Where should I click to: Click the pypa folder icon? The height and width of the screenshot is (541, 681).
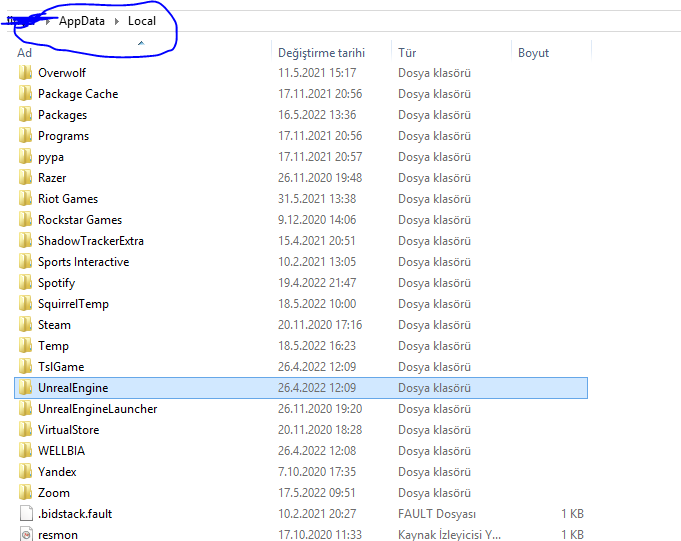[26, 156]
